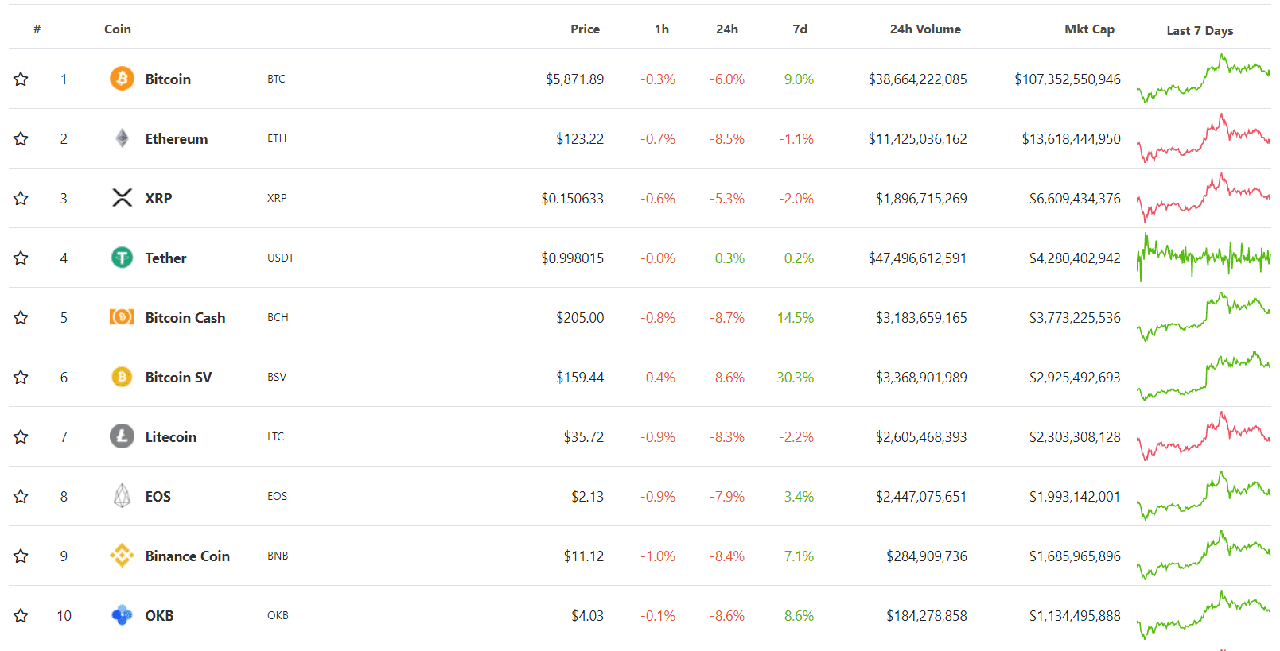Star Bitcoin SV as a favorite
Image resolution: width=1280 pixels, height=651 pixels.
pyautogui.click(x=20, y=377)
